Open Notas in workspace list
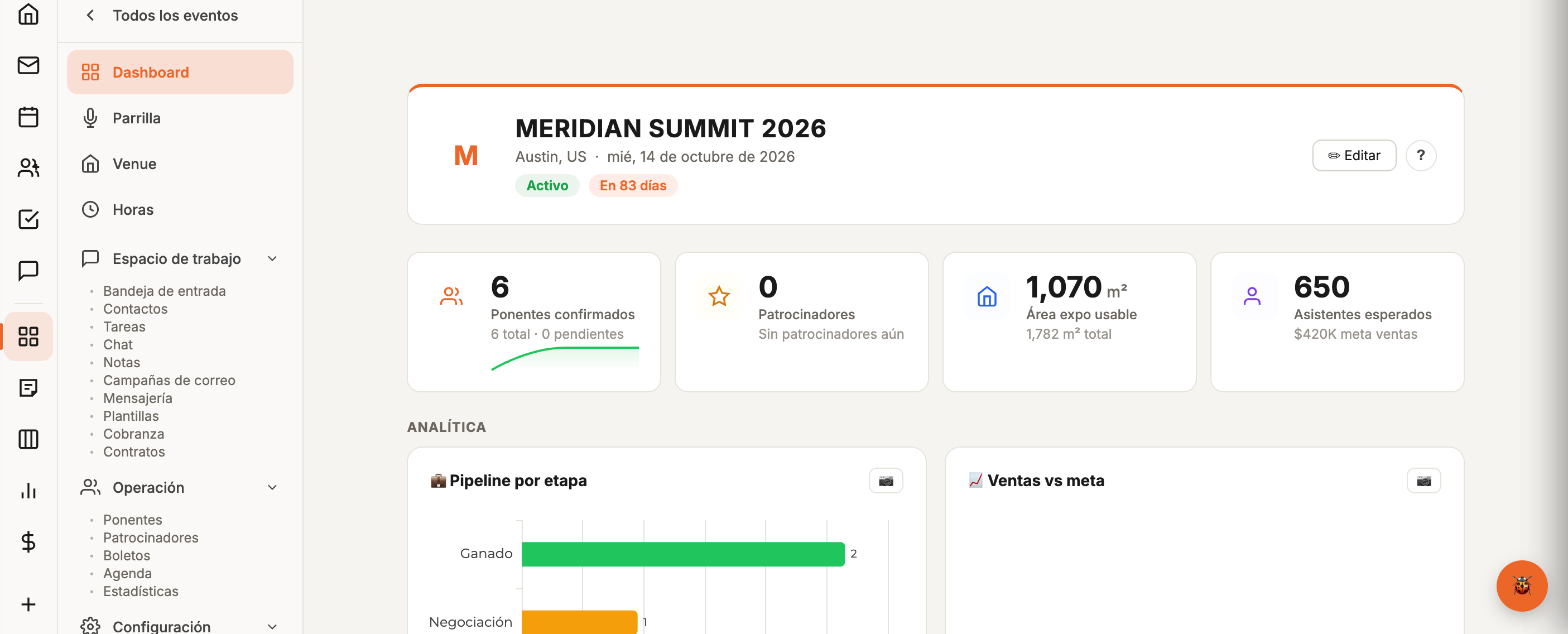Image resolution: width=1568 pixels, height=634 pixels. click(x=121, y=363)
